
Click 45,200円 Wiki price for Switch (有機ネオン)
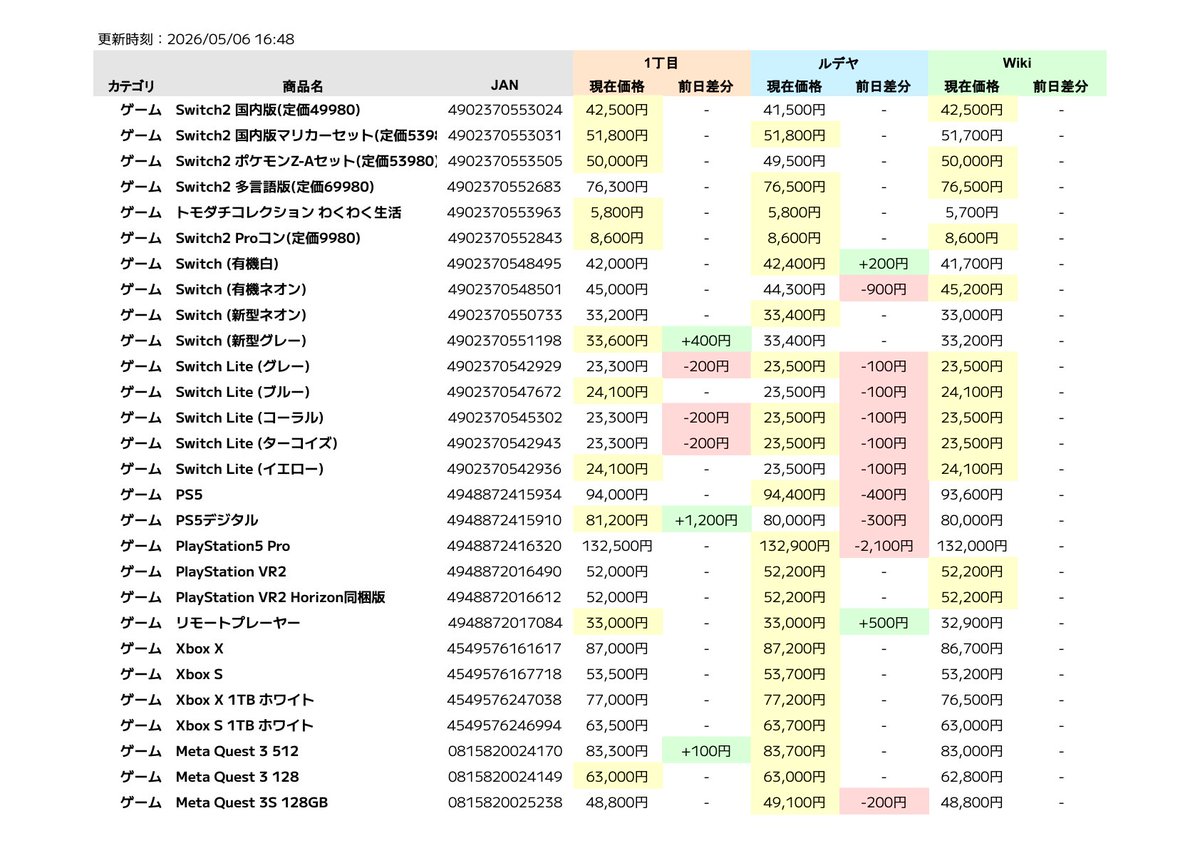pos(974,289)
